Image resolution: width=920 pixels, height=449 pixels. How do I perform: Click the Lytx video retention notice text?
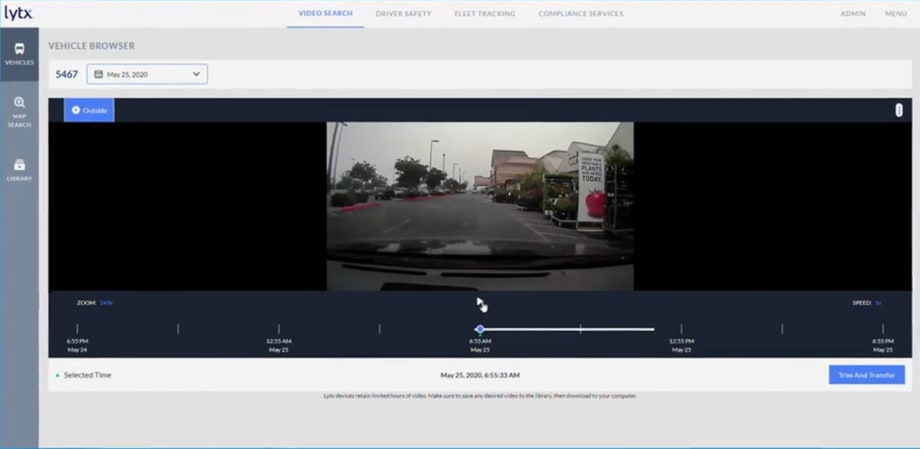click(x=480, y=396)
